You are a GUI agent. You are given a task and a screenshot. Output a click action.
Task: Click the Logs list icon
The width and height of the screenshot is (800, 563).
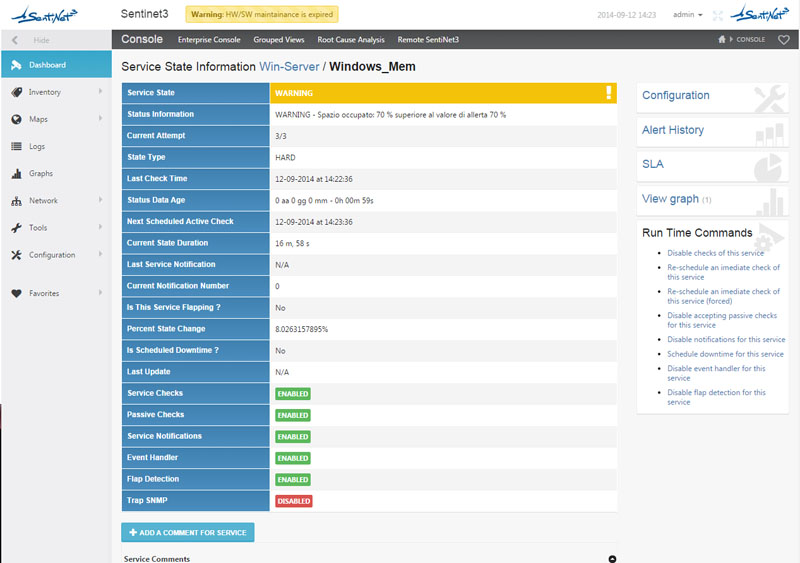pyautogui.click(x=16, y=146)
